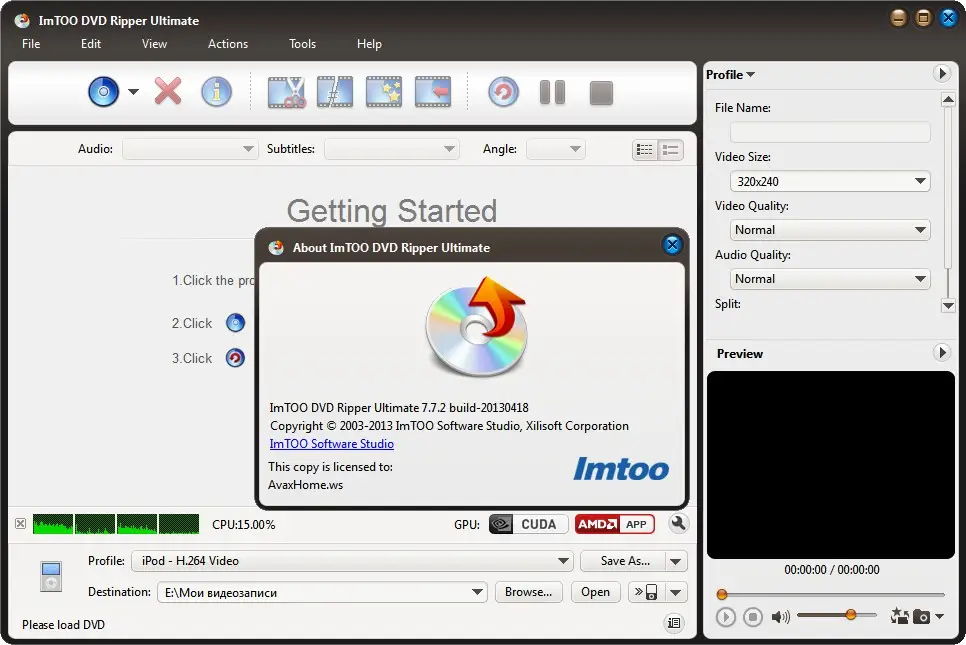Open the snapshot options arrow
966x645 pixels.
click(940, 616)
